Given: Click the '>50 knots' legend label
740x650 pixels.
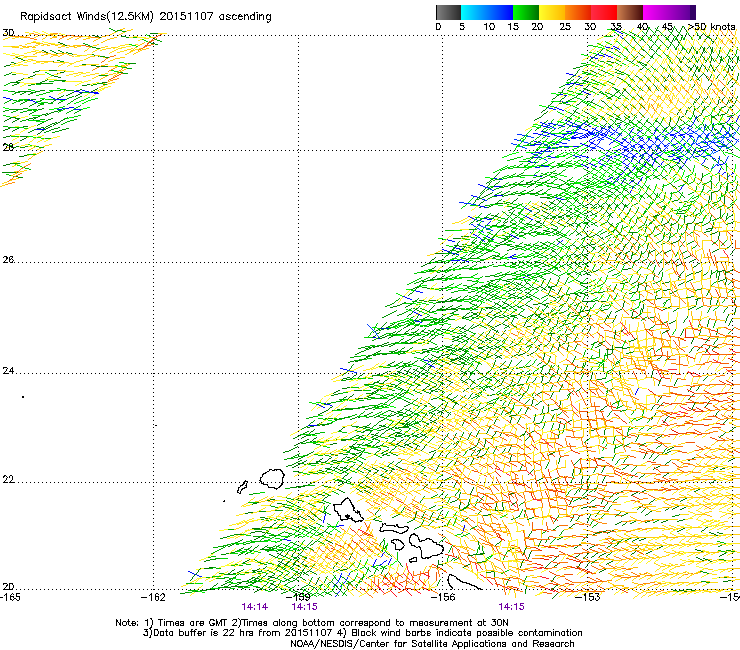Looking at the screenshot, I should pyautogui.click(x=712, y=27).
